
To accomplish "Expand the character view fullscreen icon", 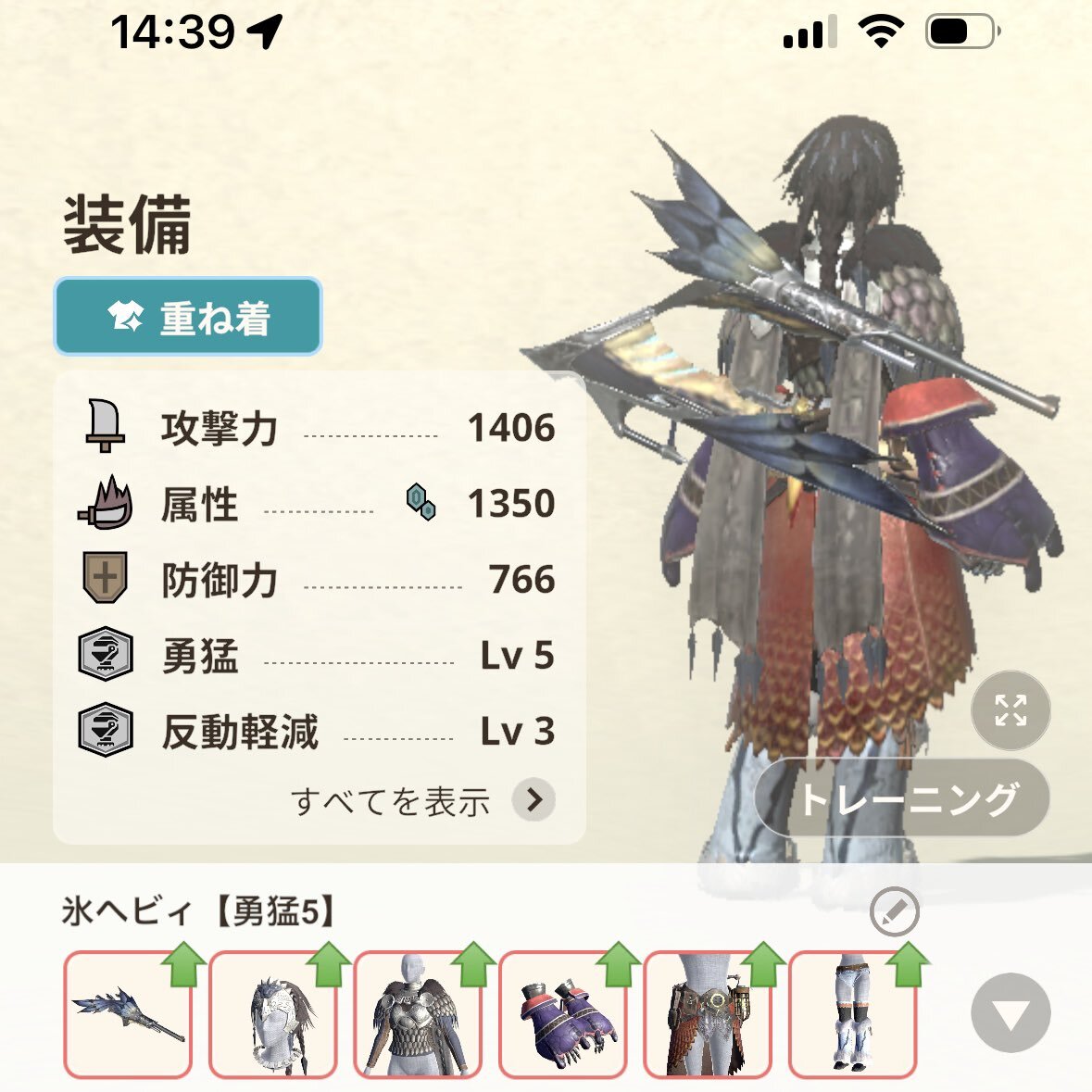I will [x=1010, y=710].
